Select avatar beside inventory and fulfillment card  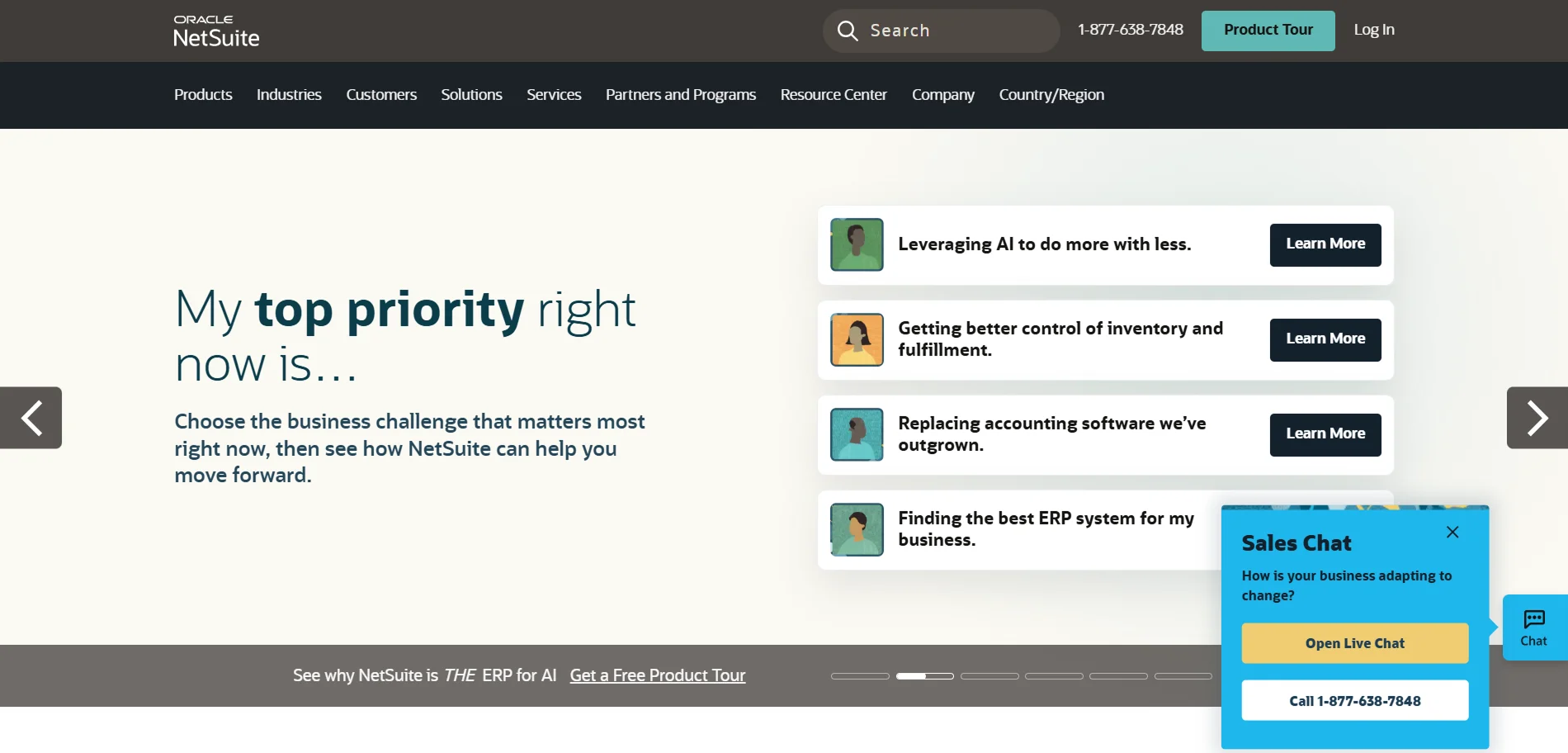(857, 339)
